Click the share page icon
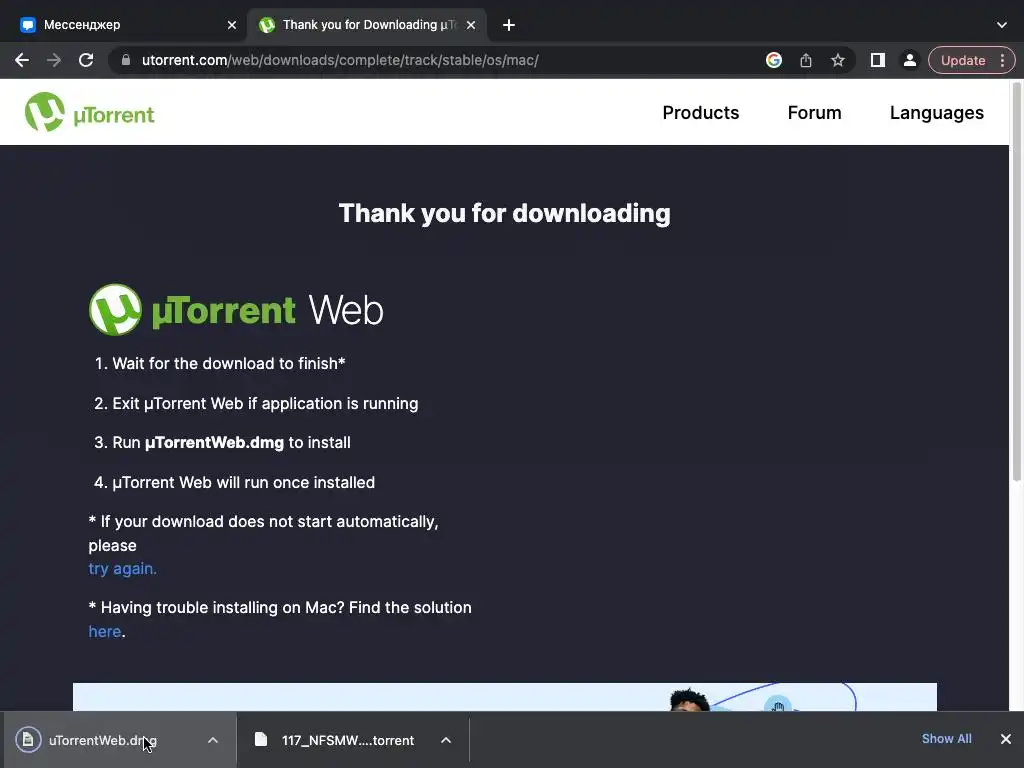The width and height of the screenshot is (1024, 768). 806,60
